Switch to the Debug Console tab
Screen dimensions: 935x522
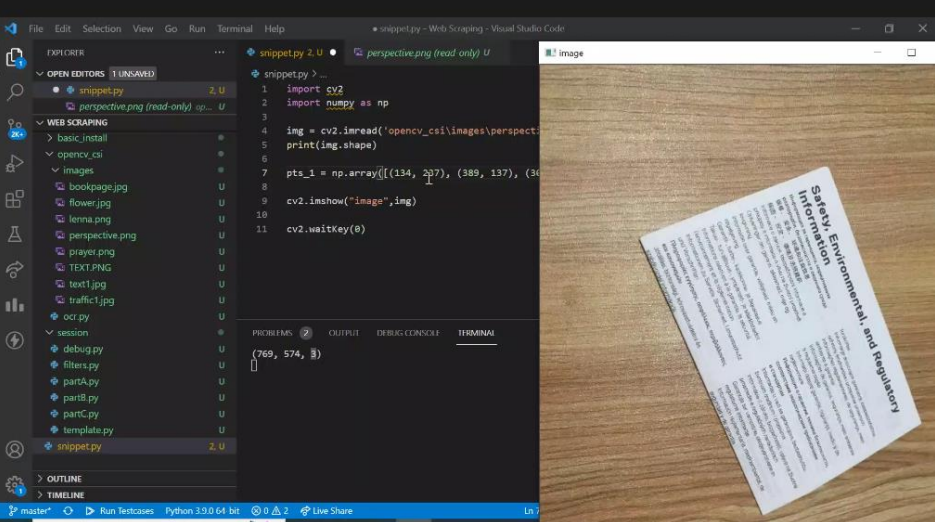tap(407, 333)
